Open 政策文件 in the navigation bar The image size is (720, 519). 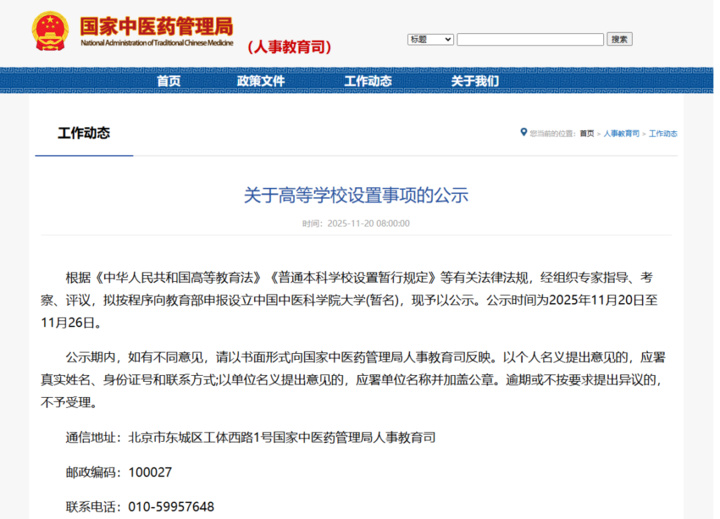coord(261,81)
